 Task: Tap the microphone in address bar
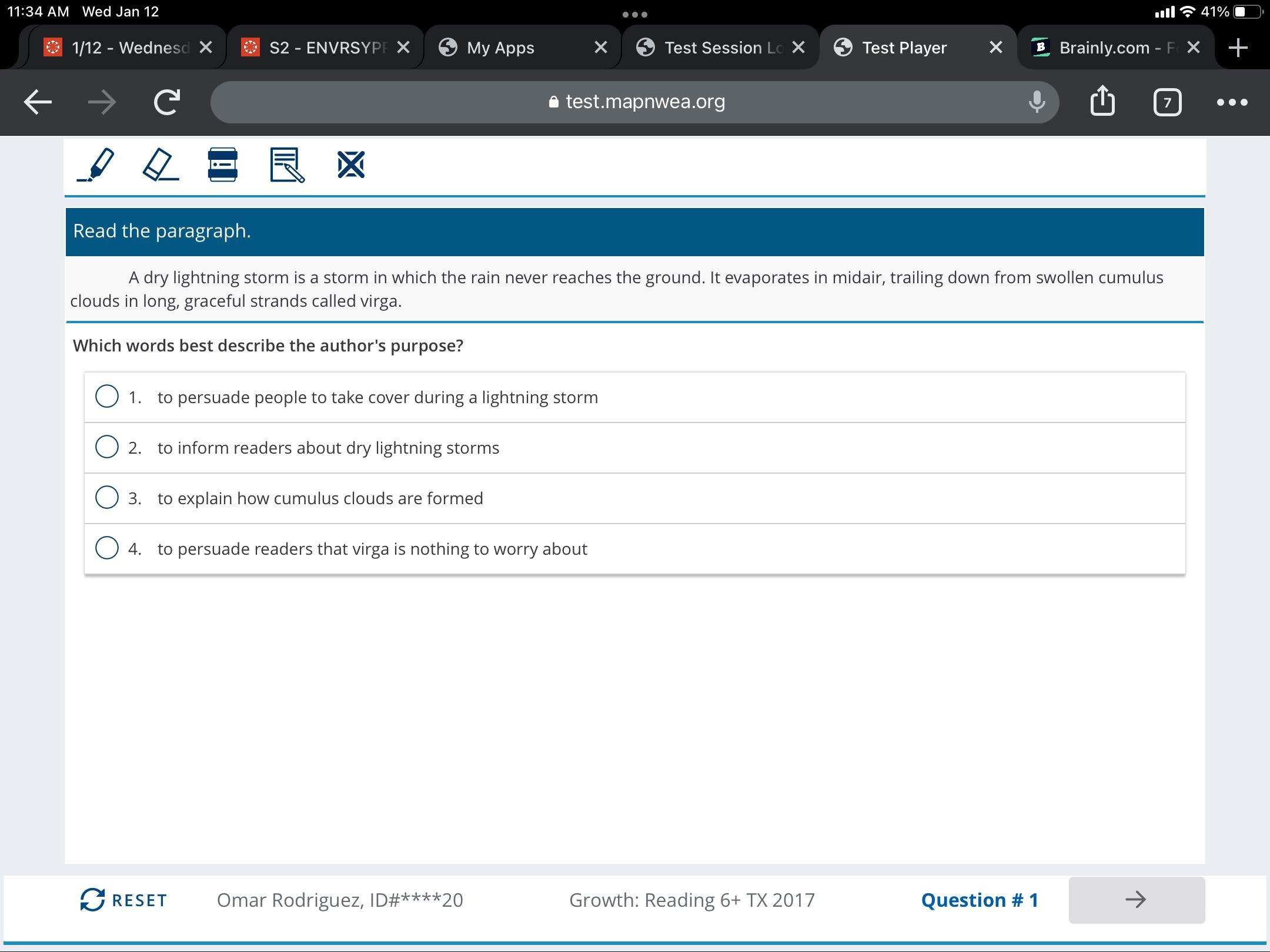click(1037, 102)
